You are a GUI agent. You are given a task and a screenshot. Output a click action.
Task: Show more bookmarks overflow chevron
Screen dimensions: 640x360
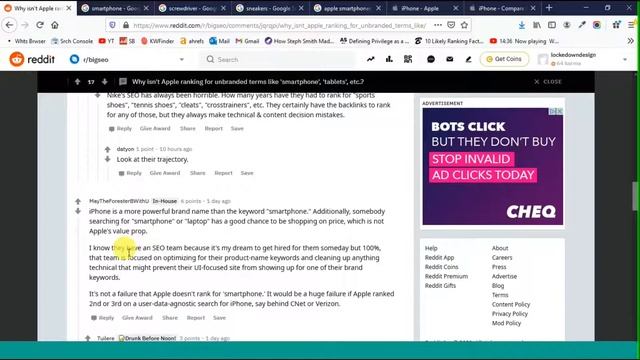tap(631, 41)
